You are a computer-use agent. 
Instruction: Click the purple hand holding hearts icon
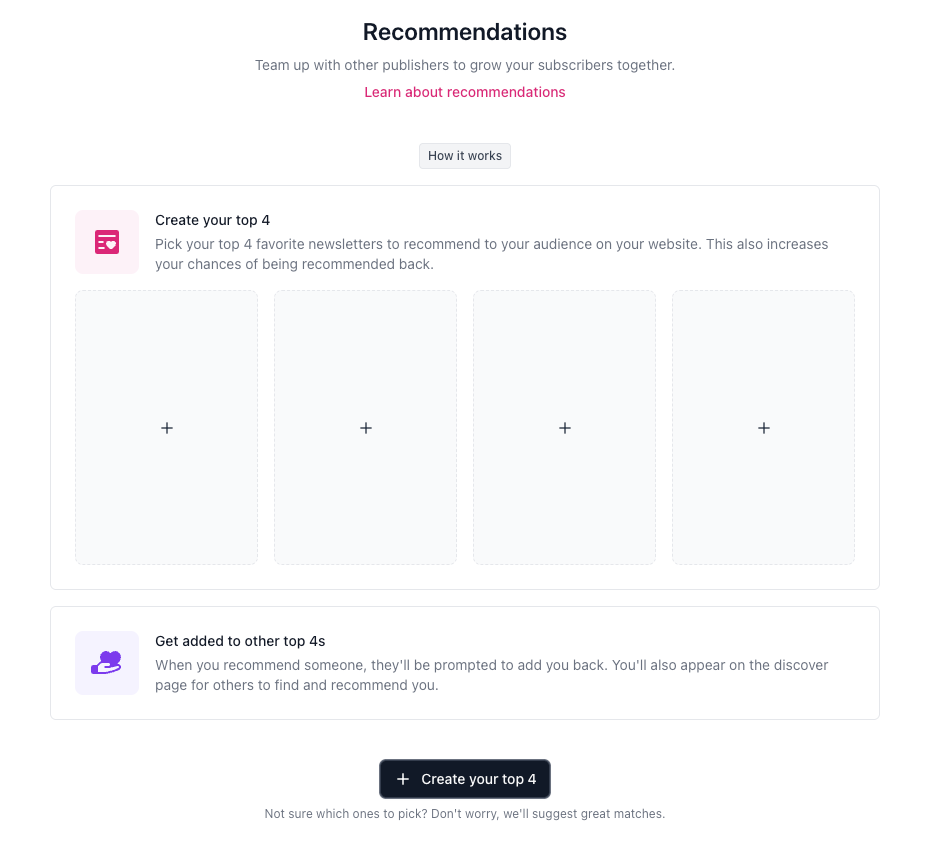107,663
